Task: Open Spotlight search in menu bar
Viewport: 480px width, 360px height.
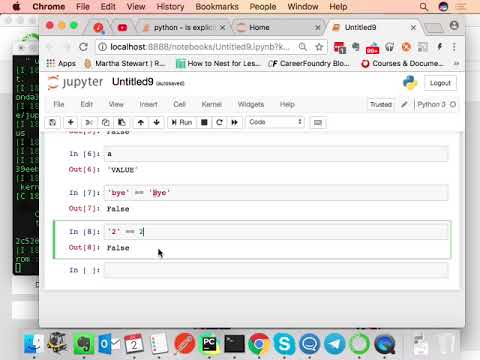Action: [x=424, y=7]
